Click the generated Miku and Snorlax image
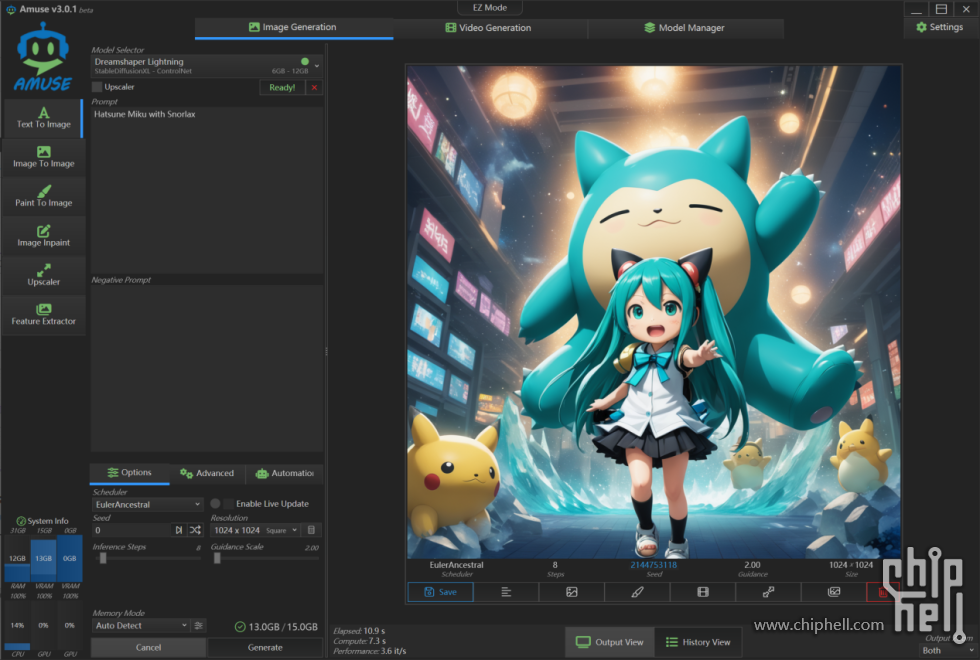This screenshot has height=660, width=980. coord(654,312)
